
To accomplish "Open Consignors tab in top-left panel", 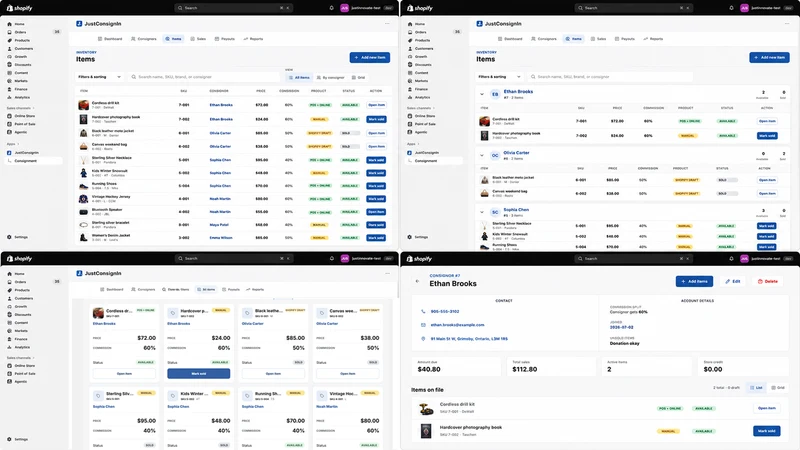I will point(144,39).
